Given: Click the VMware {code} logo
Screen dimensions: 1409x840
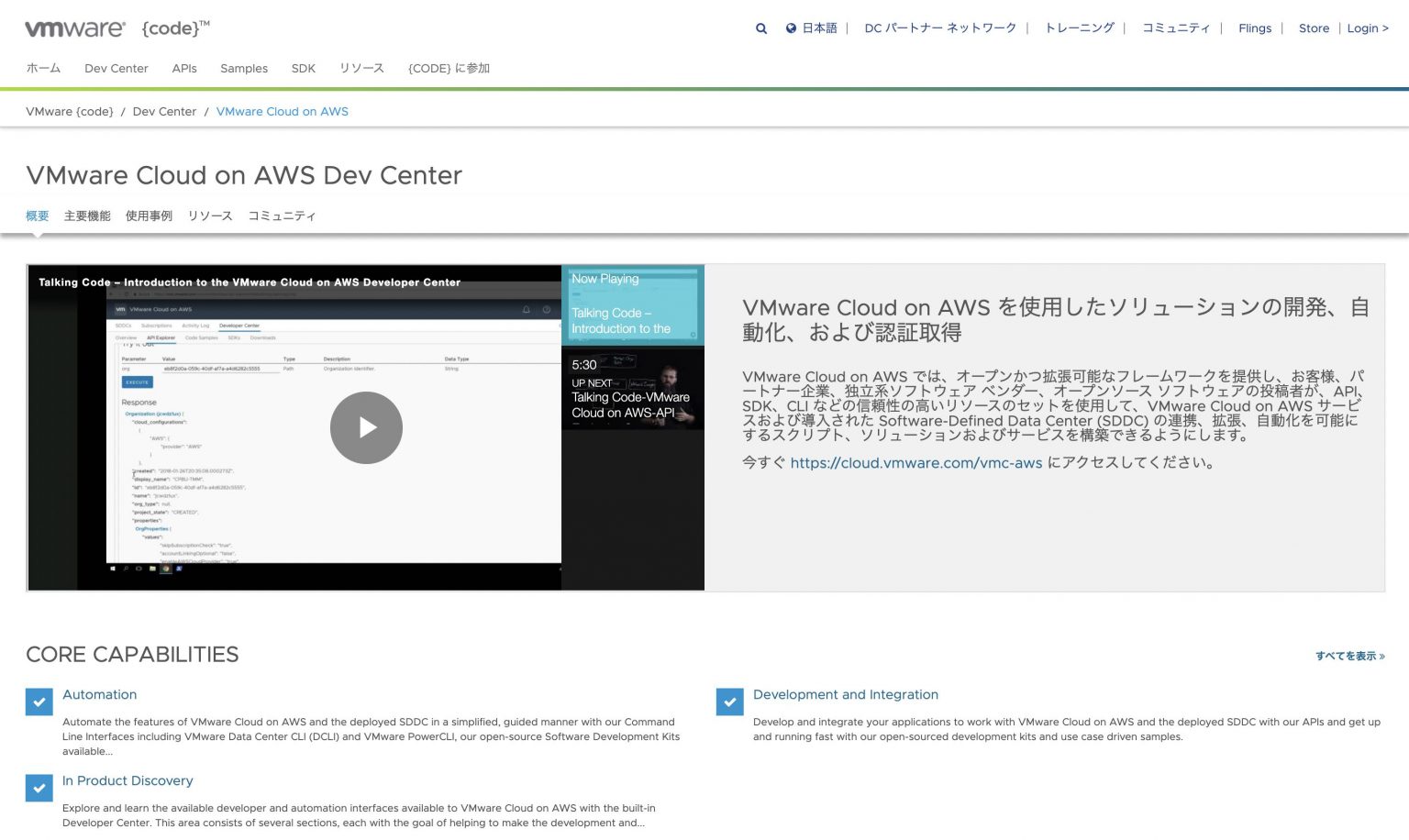Looking at the screenshot, I should 117,28.
